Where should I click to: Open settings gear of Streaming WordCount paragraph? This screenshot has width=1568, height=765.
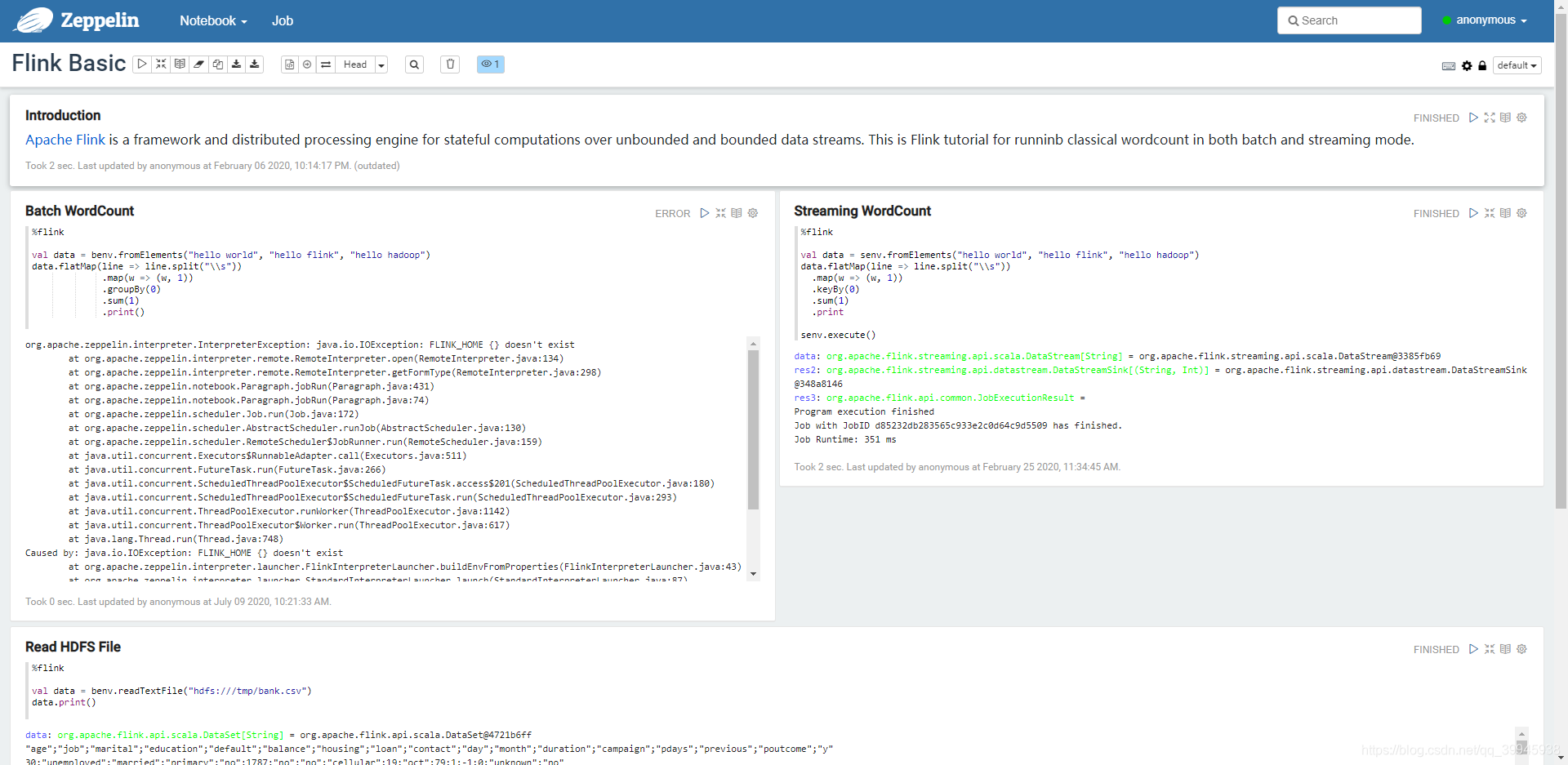coord(1521,213)
